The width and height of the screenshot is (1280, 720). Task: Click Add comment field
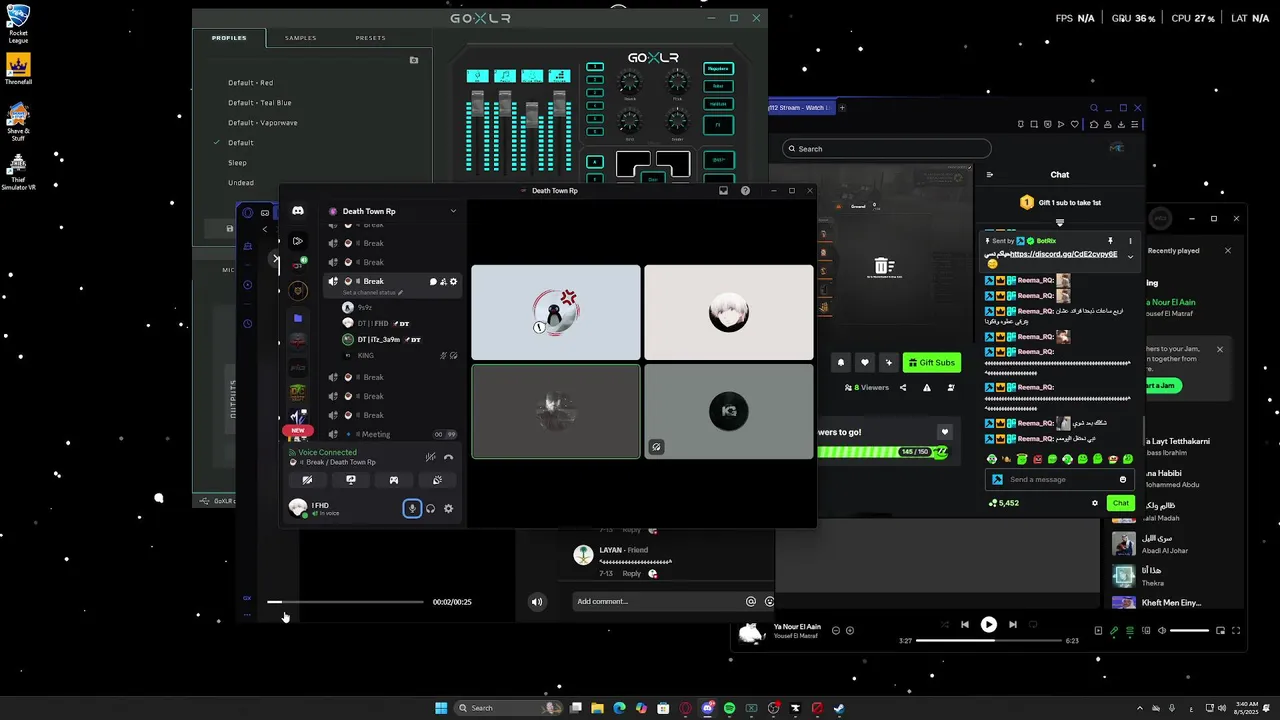tap(659, 602)
